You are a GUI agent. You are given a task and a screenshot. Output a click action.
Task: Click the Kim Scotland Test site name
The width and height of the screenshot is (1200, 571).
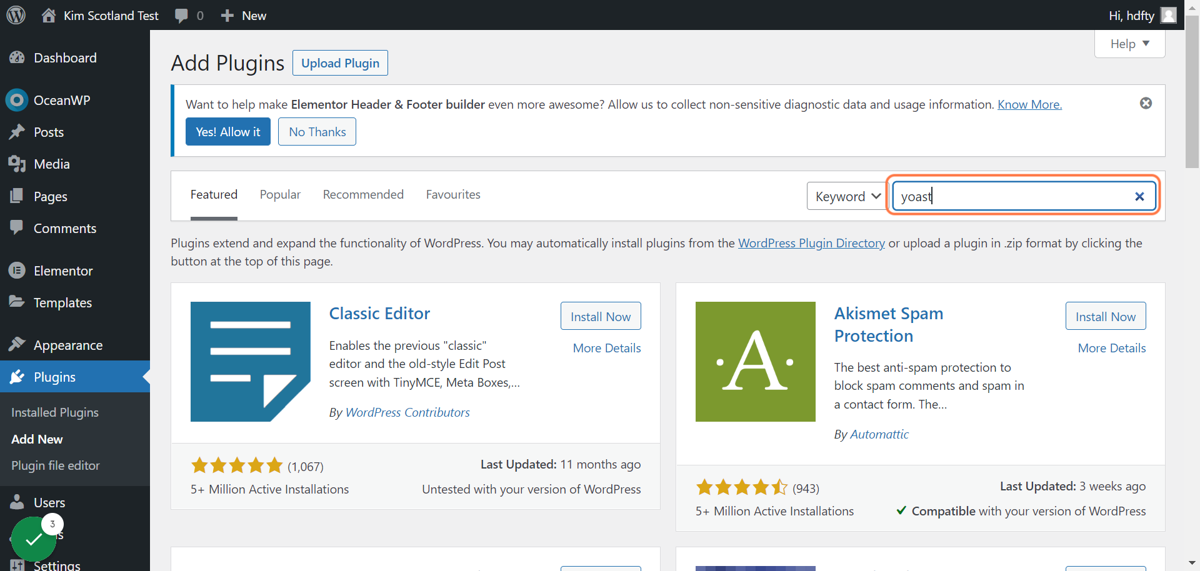click(x=111, y=15)
